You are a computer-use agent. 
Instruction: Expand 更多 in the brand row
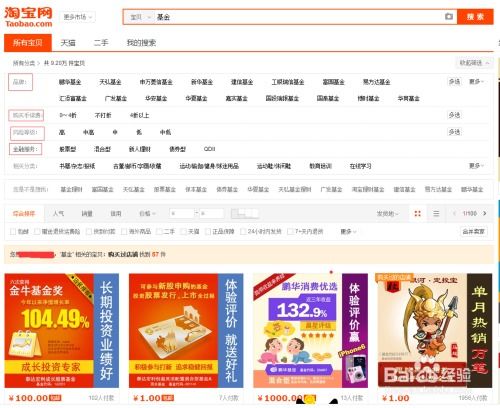click(x=476, y=82)
